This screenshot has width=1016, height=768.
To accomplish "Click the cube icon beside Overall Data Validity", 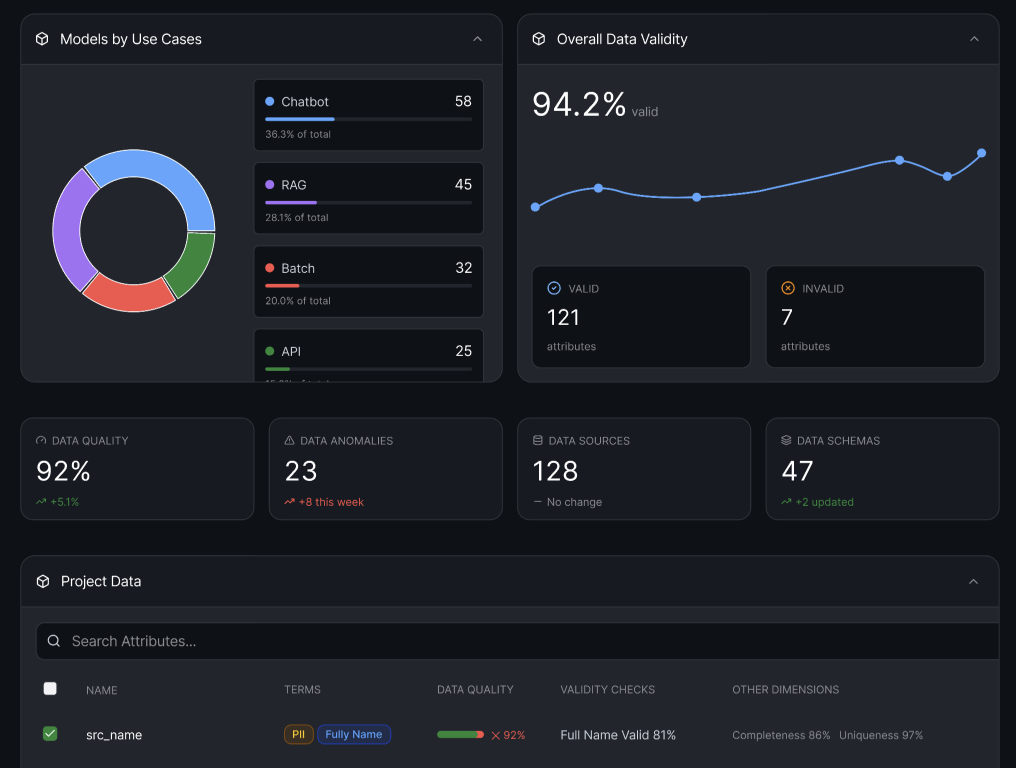I will 539,39.
